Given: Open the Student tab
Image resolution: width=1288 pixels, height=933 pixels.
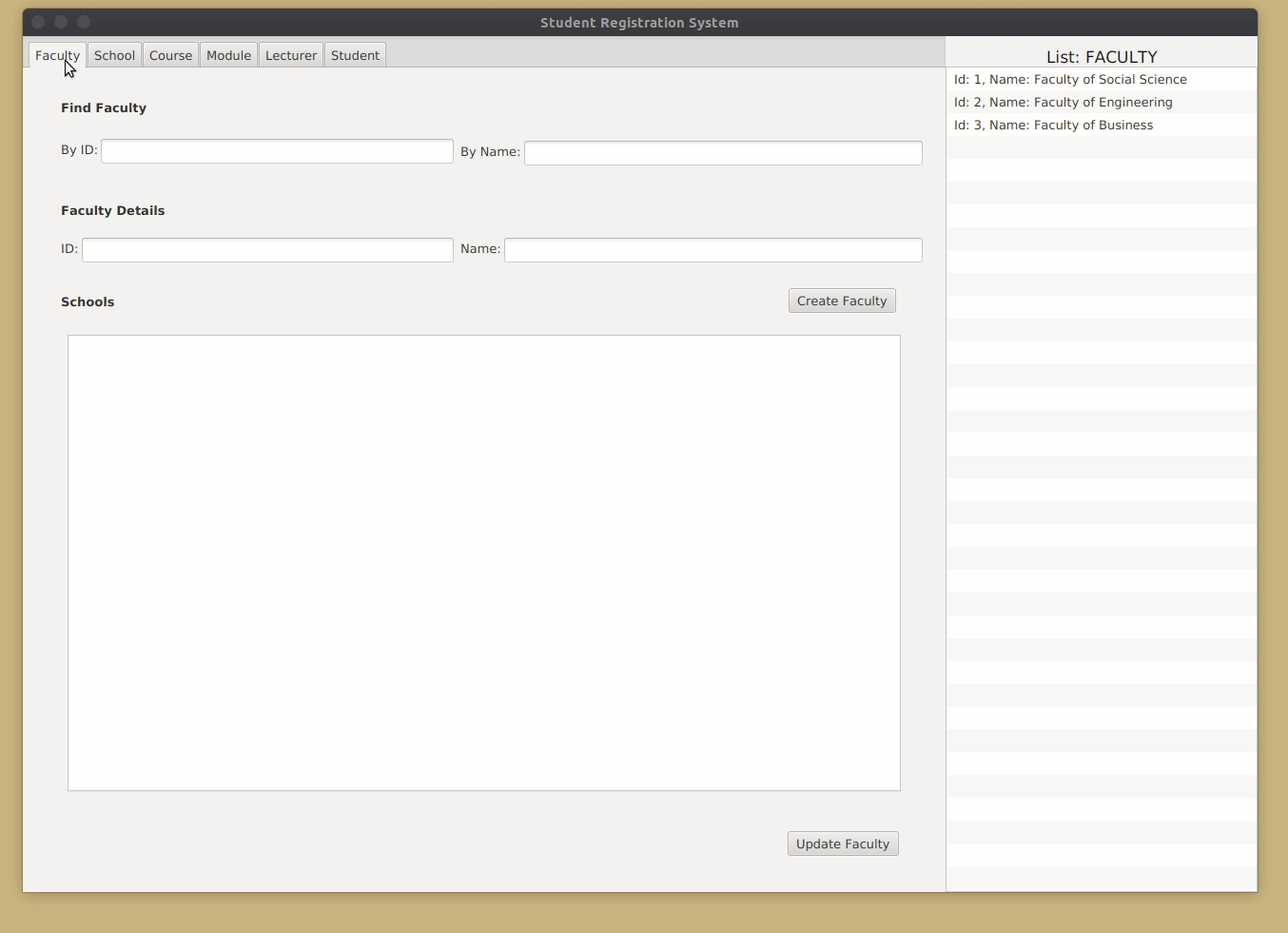Looking at the screenshot, I should pos(354,54).
